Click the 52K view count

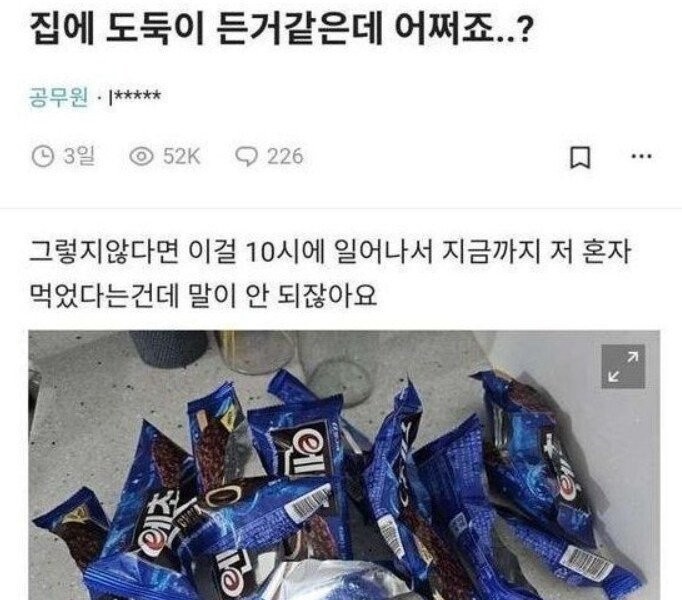tap(181, 157)
